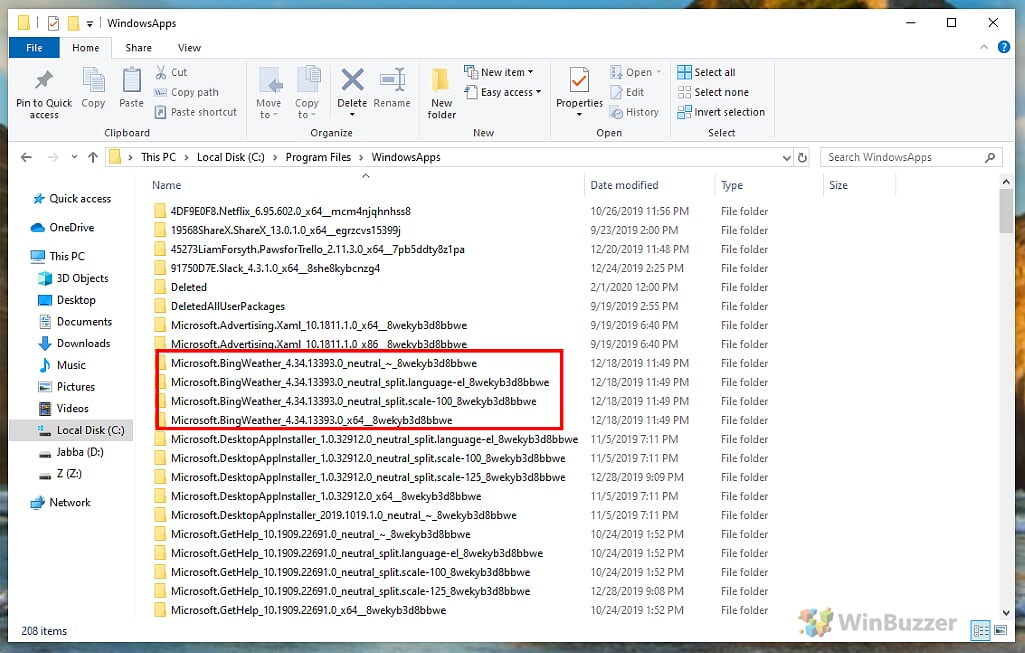Click Select none

713,92
